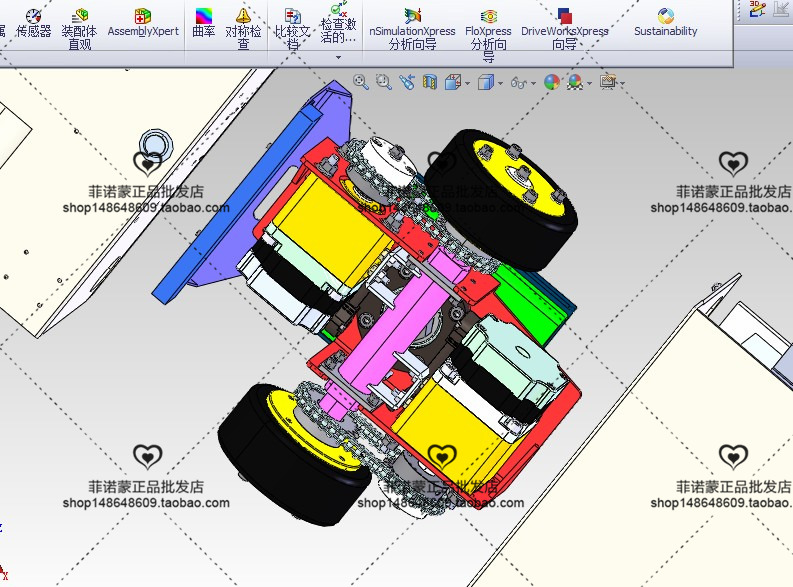793x587 pixels.
Task: Click the 3D sketch pencil icon at top right
Action: [757, 10]
